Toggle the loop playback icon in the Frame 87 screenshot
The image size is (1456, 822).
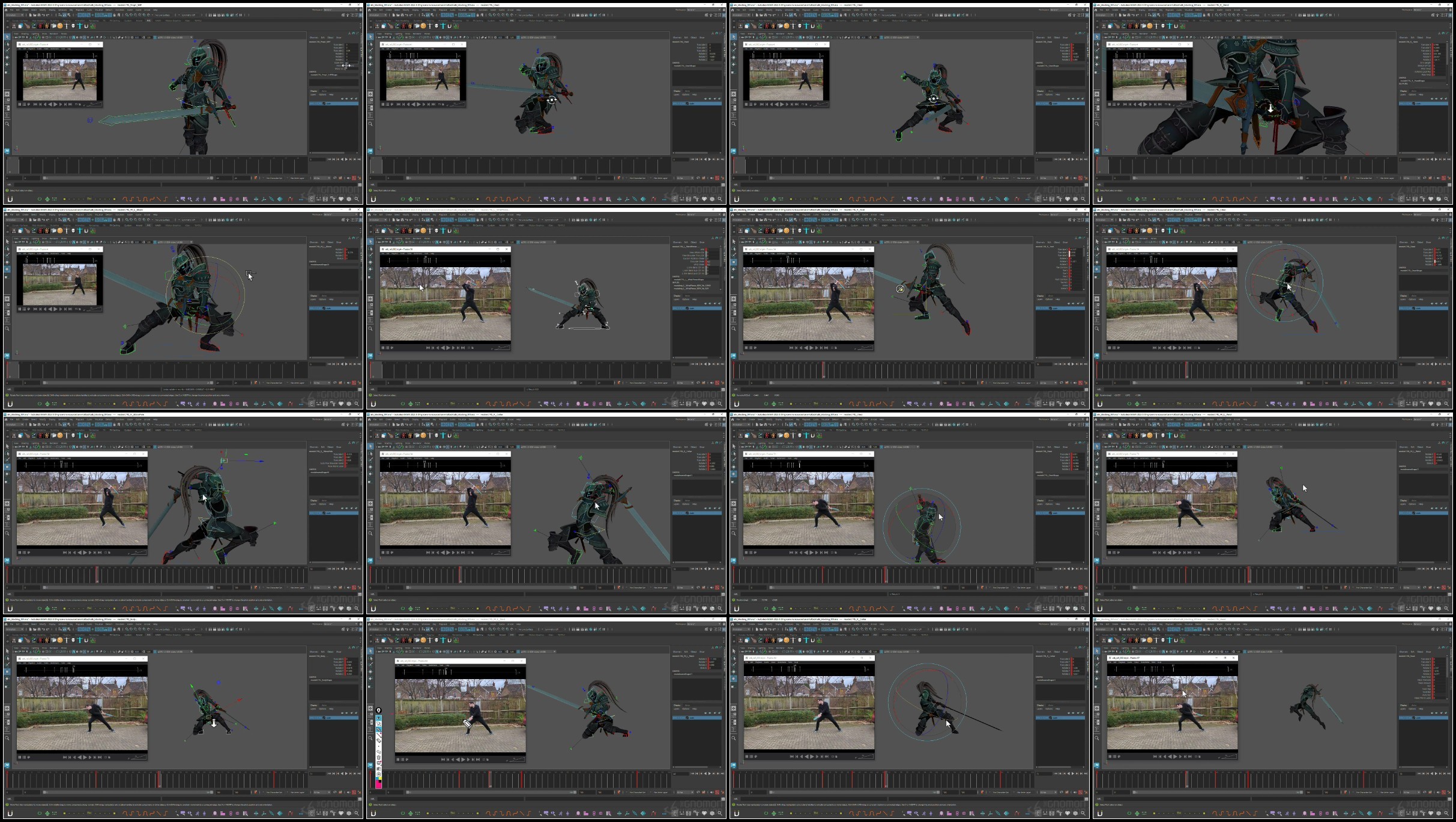pos(1425,792)
